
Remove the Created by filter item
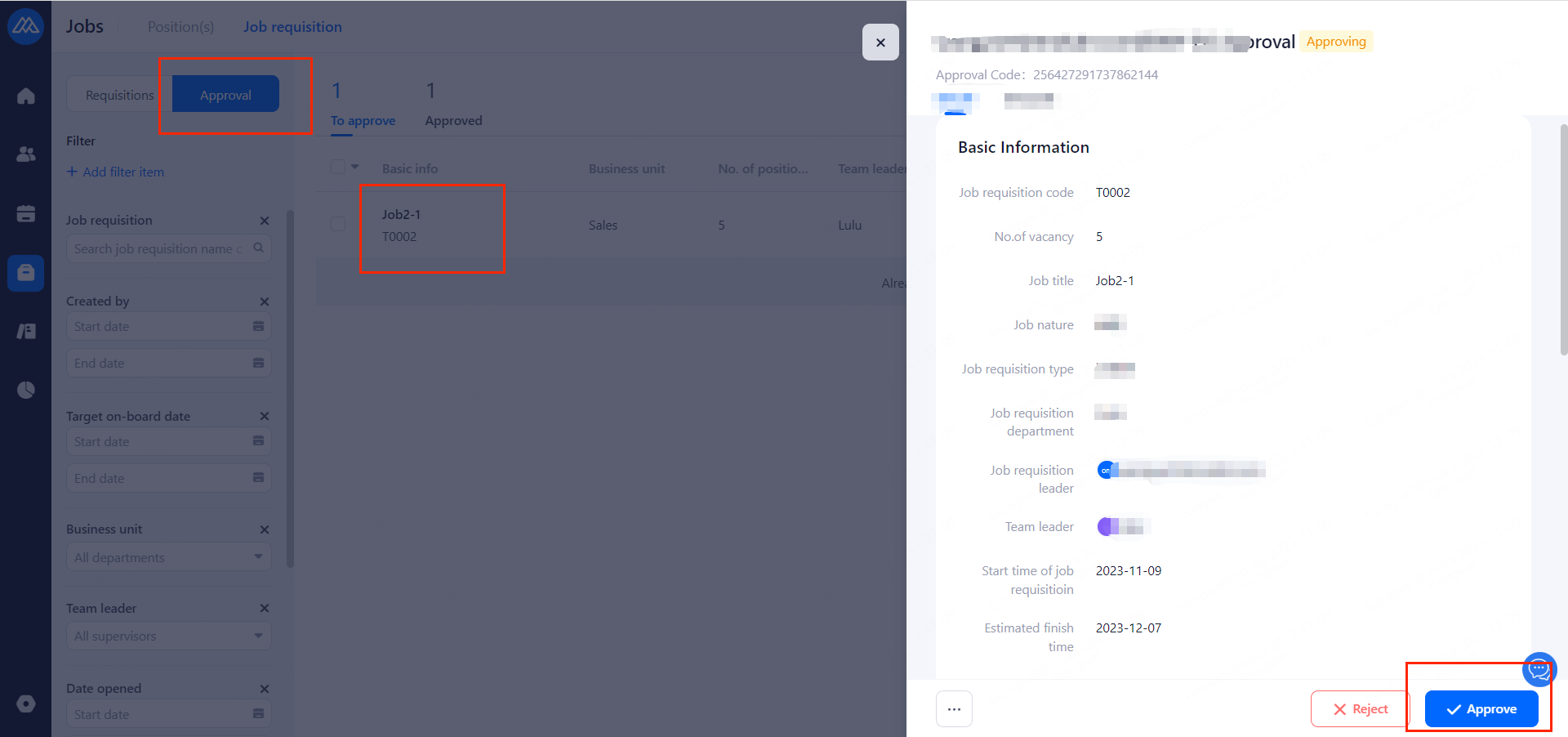point(265,301)
